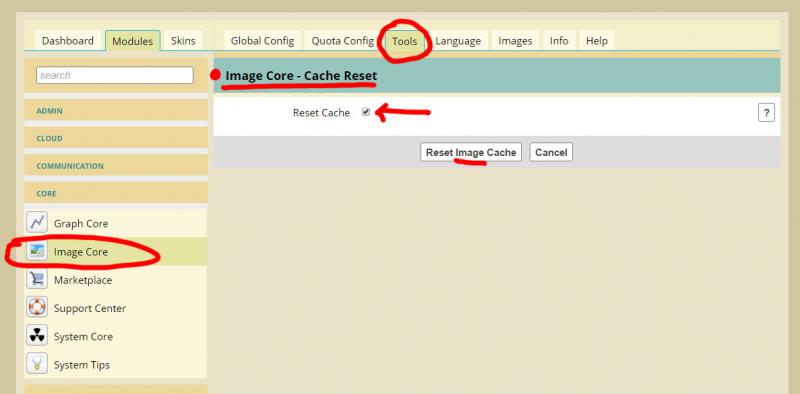Viewport: 800px width, 394px height.
Task: Expand the CLOUD module category
Action: [116, 138]
